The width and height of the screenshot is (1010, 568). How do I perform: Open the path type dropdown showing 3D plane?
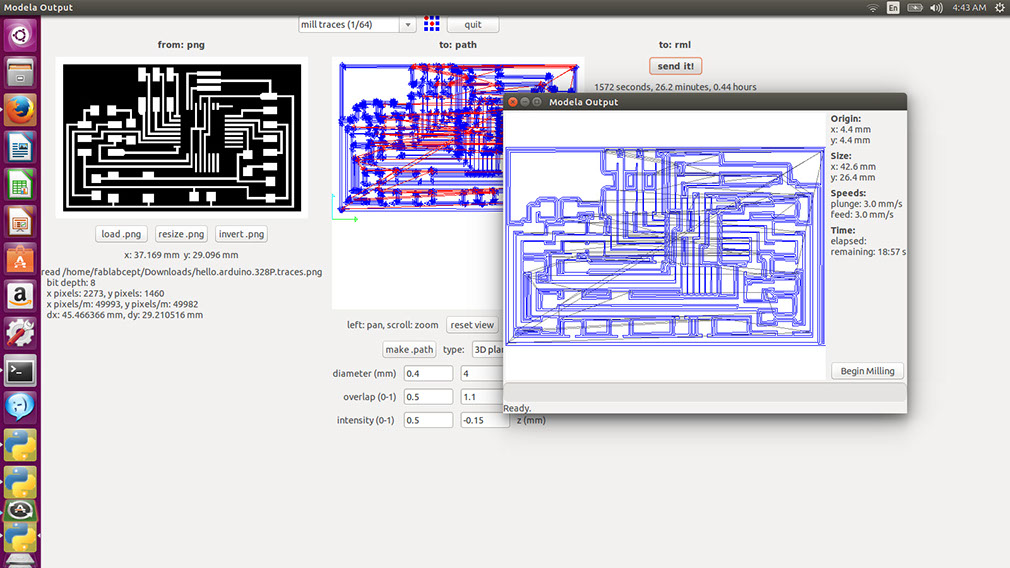(x=488, y=349)
